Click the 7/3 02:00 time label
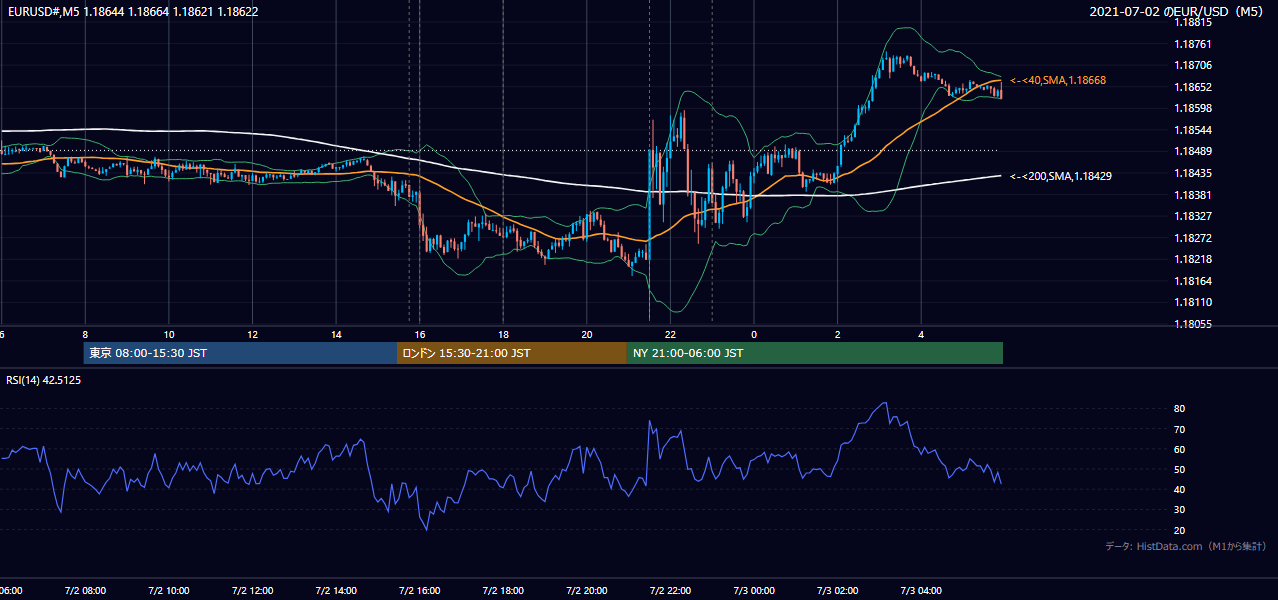The width and height of the screenshot is (1278, 600). [837, 590]
